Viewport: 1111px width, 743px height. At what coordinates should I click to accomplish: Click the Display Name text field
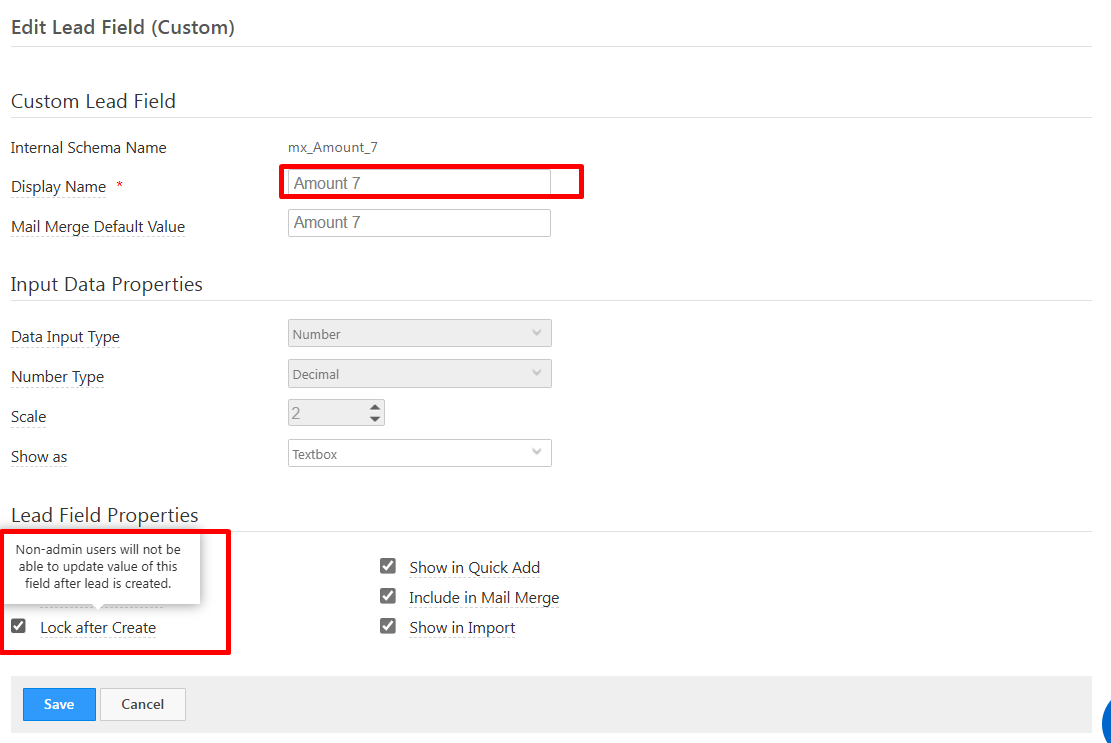pos(419,183)
